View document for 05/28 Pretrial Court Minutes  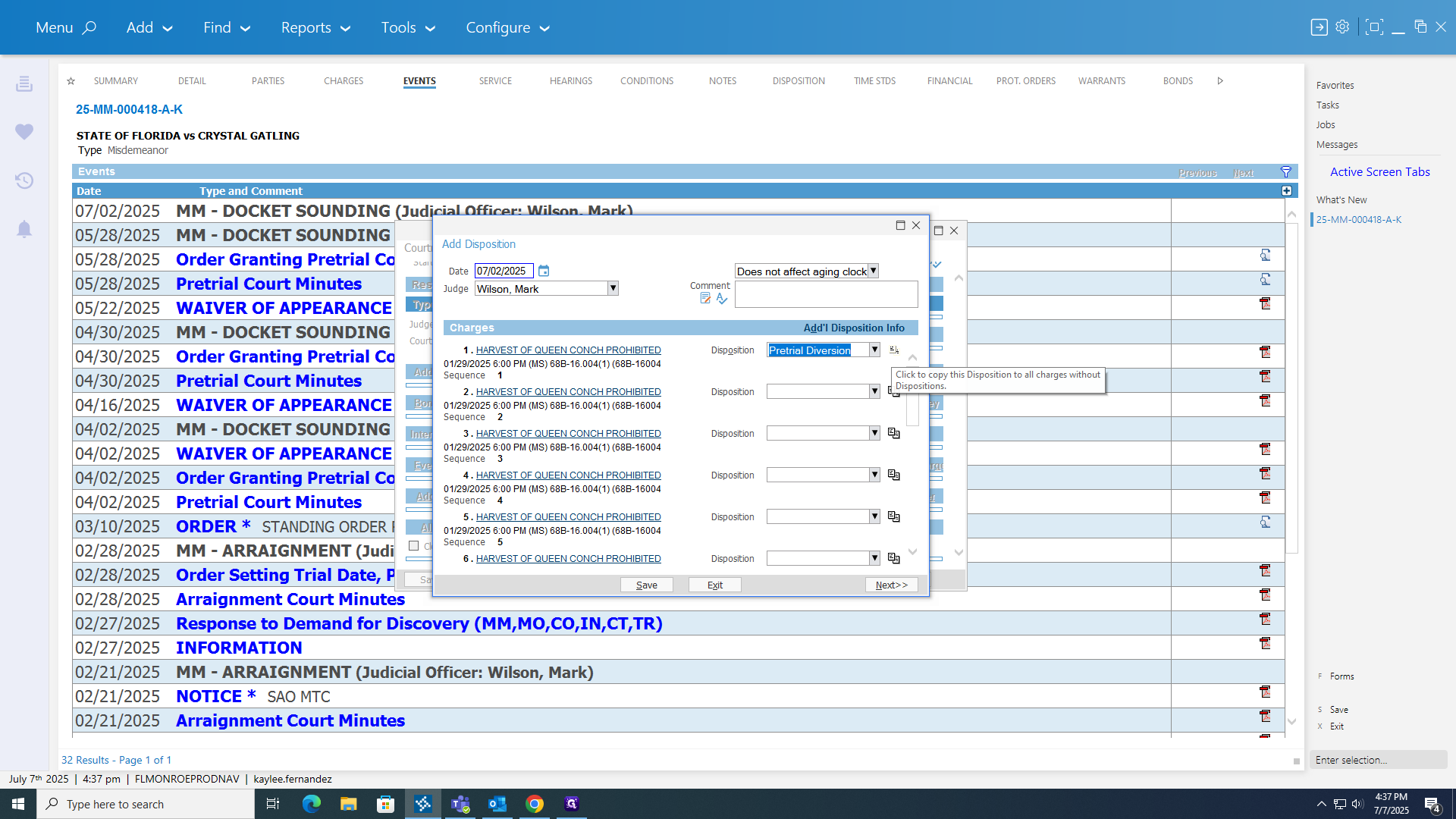point(1265,280)
